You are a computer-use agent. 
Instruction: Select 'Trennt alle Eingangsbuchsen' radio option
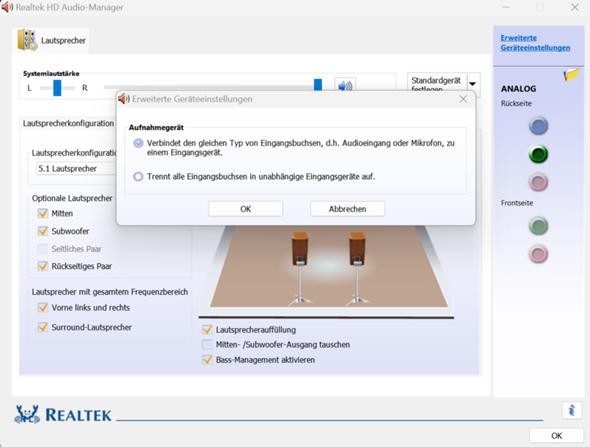coord(138,176)
